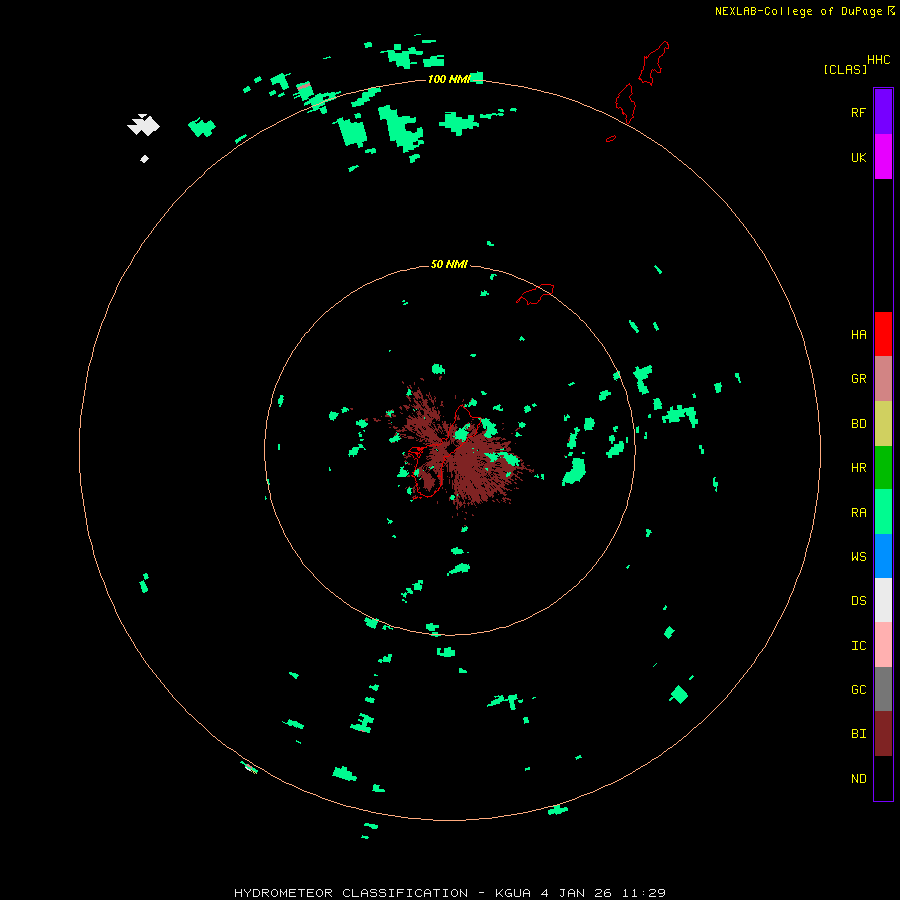Viewport: 900px width, 900px height.
Task: Click the GR legend label
Action: pyautogui.click(x=858, y=379)
